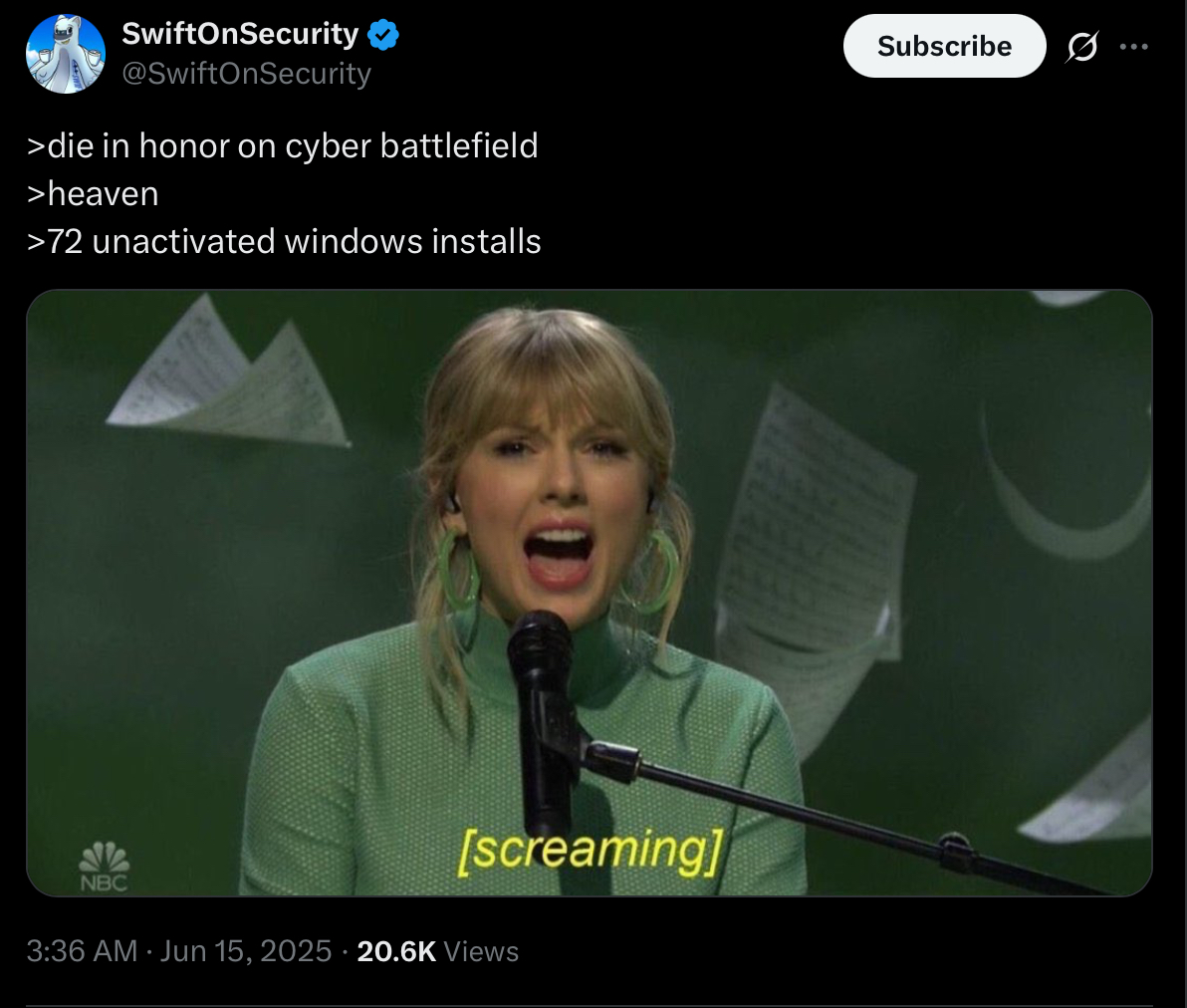Click the @SwiftOnSecurity handle
The height and width of the screenshot is (1008, 1187).
point(246,74)
